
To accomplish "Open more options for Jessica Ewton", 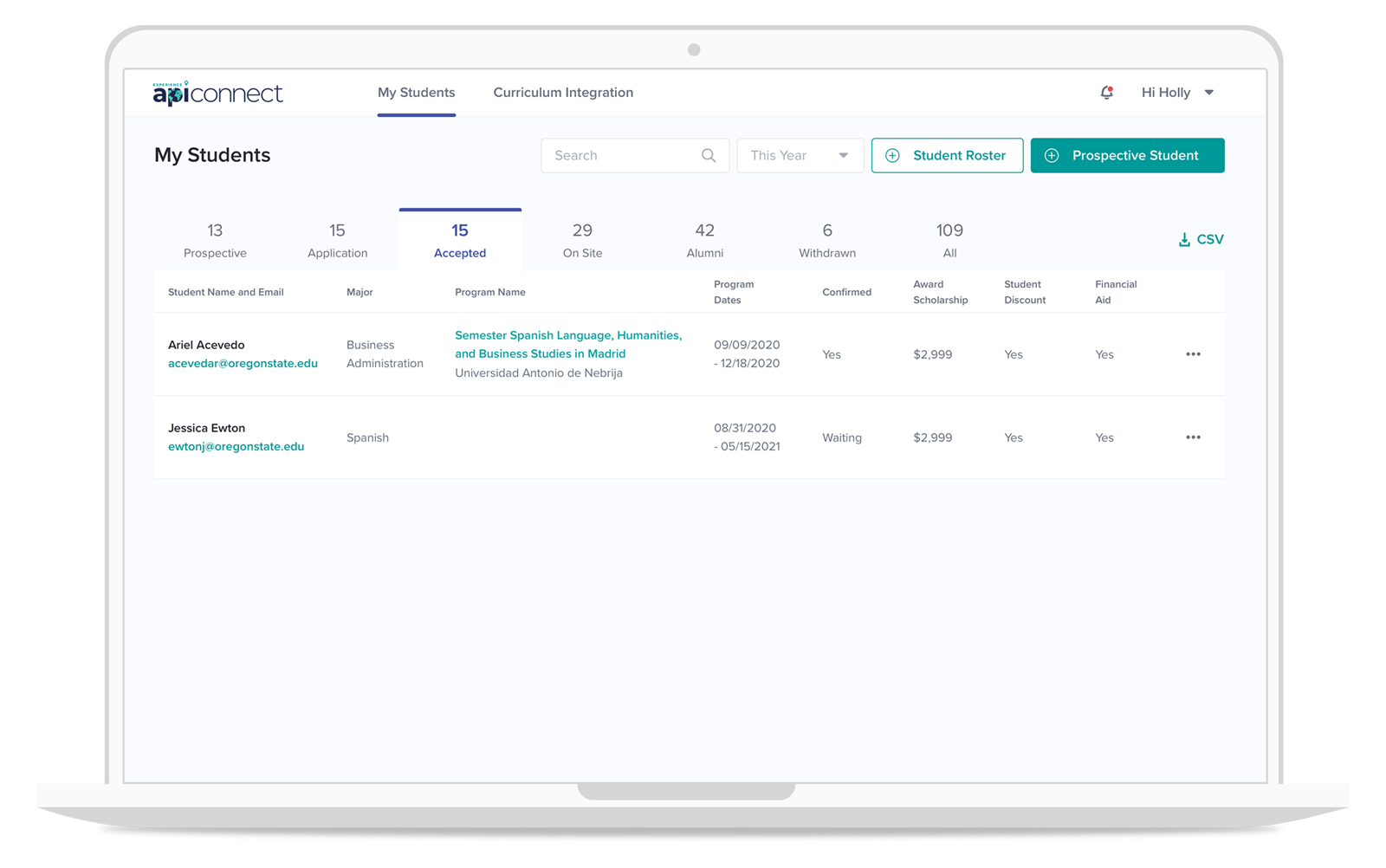I will [1193, 437].
